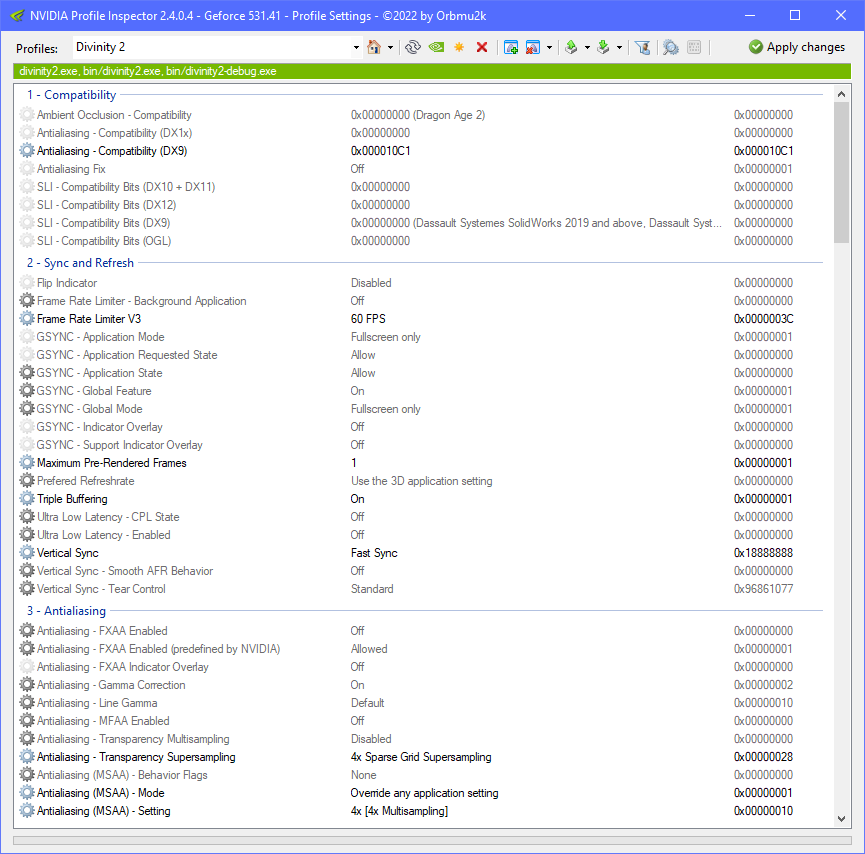Open import options dropdown arrow
The width and height of the screenshot is (865, 854).
tap(620, 47)
